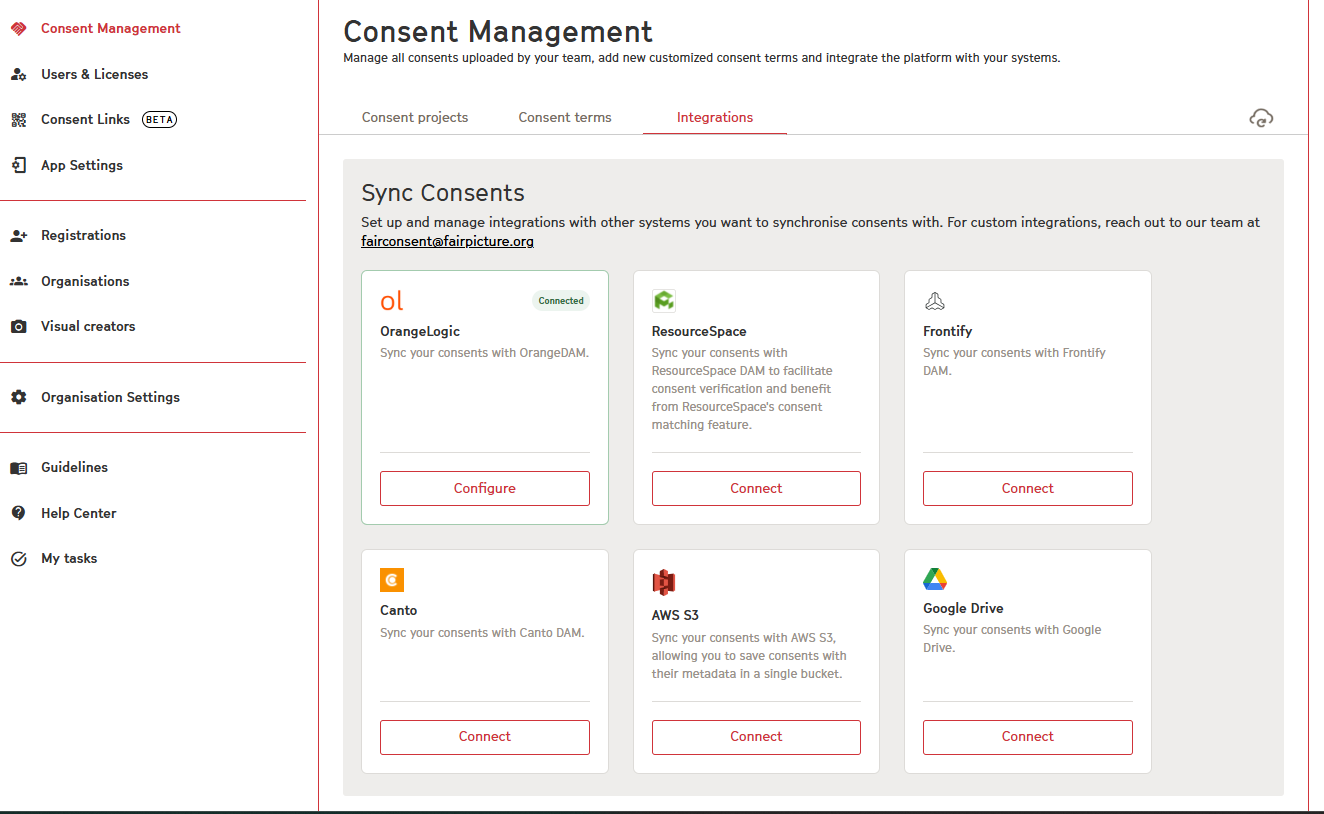Click the Consent Links QR icon
The image size is (1324, 814).
pyautogui.click(x=18, y=120)
